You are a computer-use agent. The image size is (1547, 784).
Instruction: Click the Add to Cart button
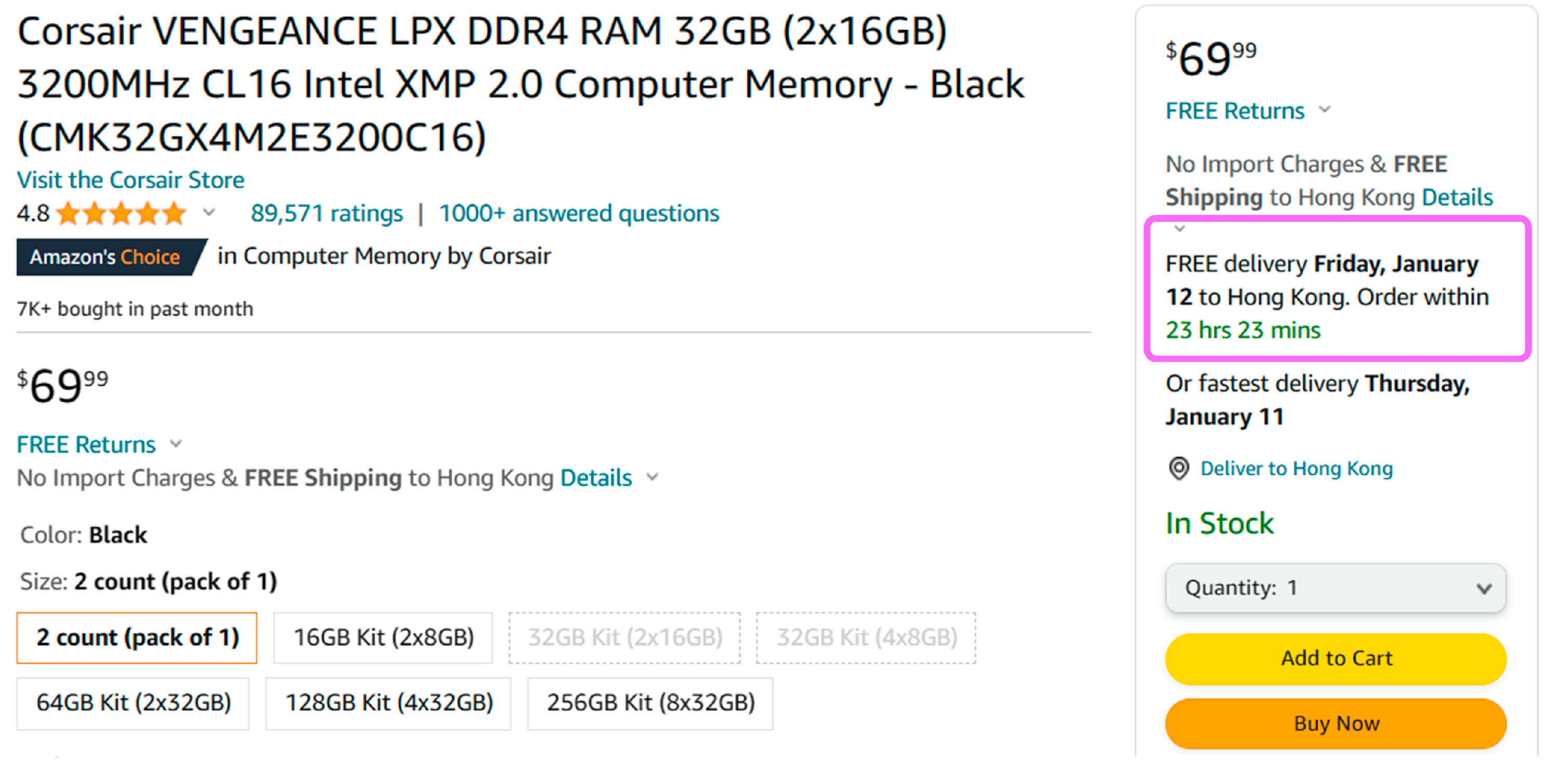click(x=1336, y=658)
